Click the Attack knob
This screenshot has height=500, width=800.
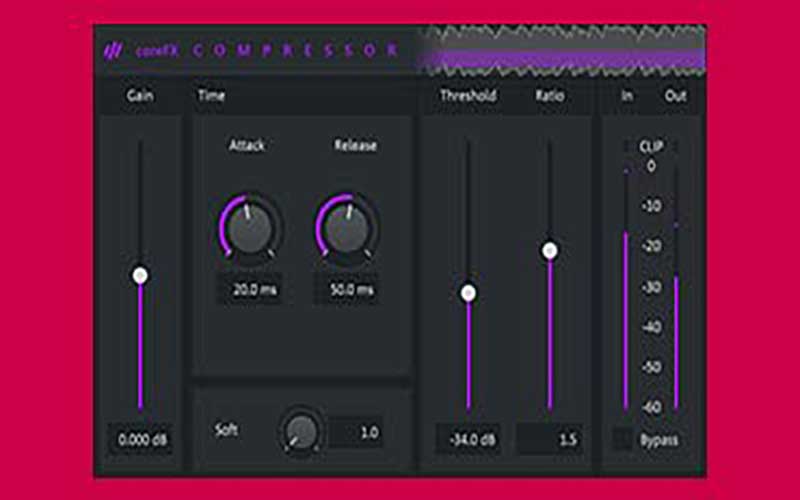(249, 228)
